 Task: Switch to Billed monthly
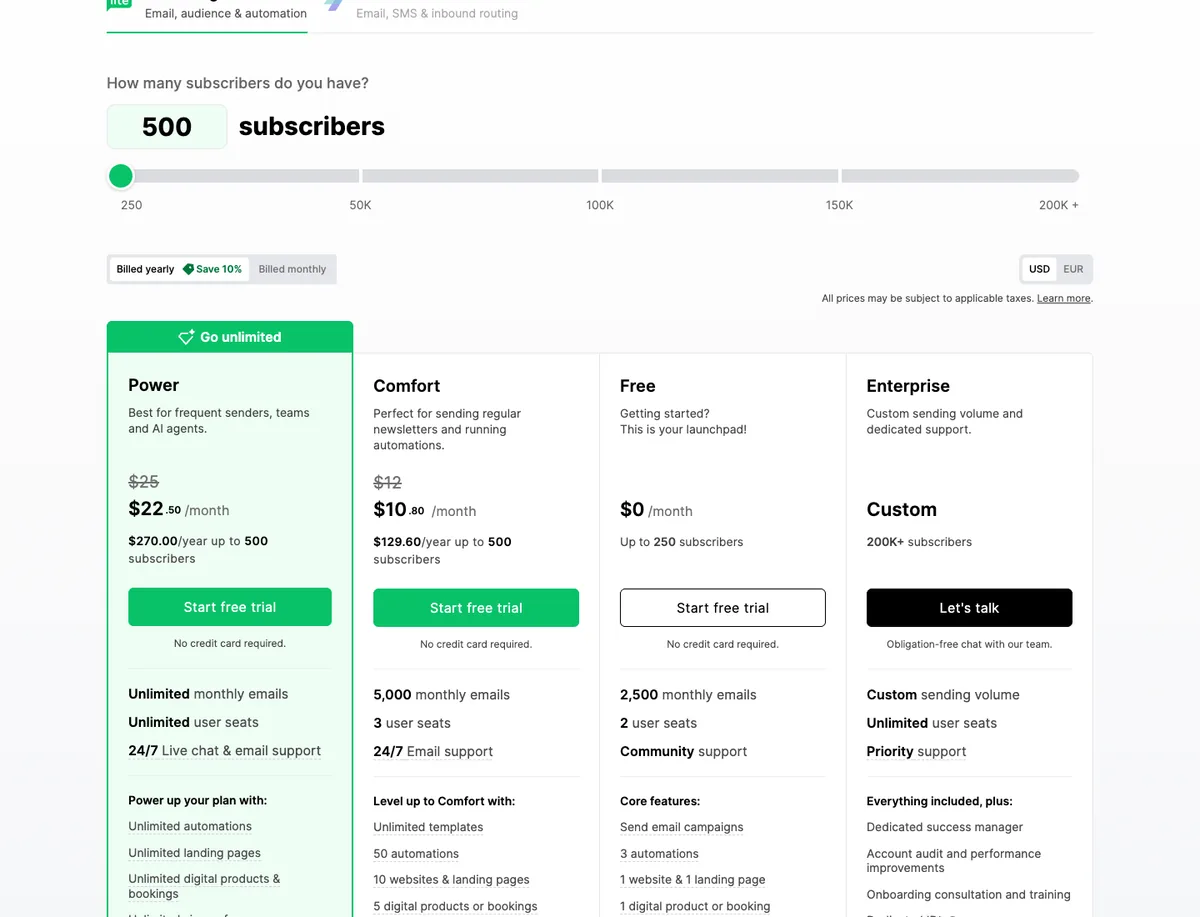coord(292,269)
